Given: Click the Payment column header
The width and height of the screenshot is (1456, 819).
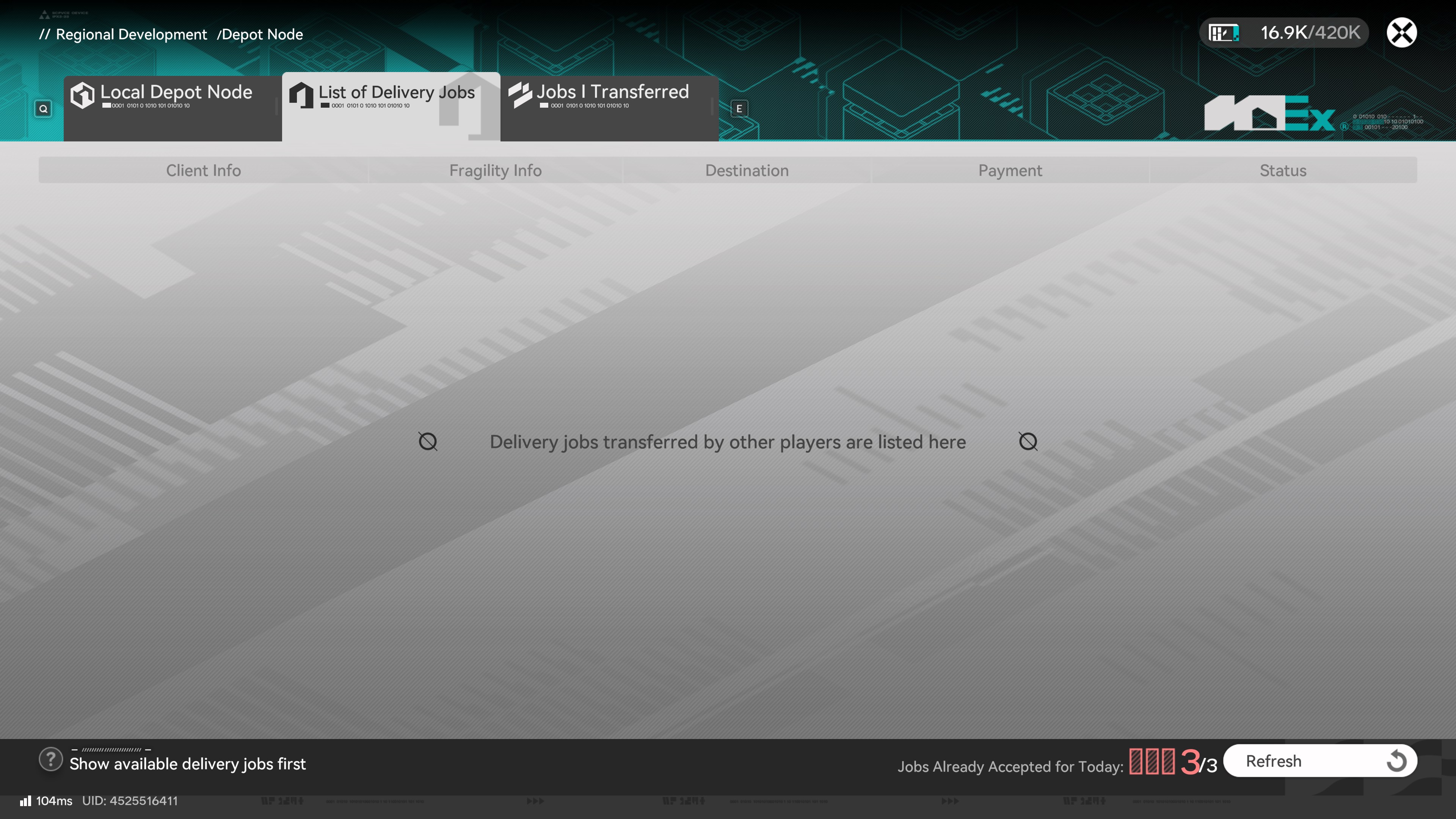Looking at the screenshot, I should click(x=1010, y=170).
